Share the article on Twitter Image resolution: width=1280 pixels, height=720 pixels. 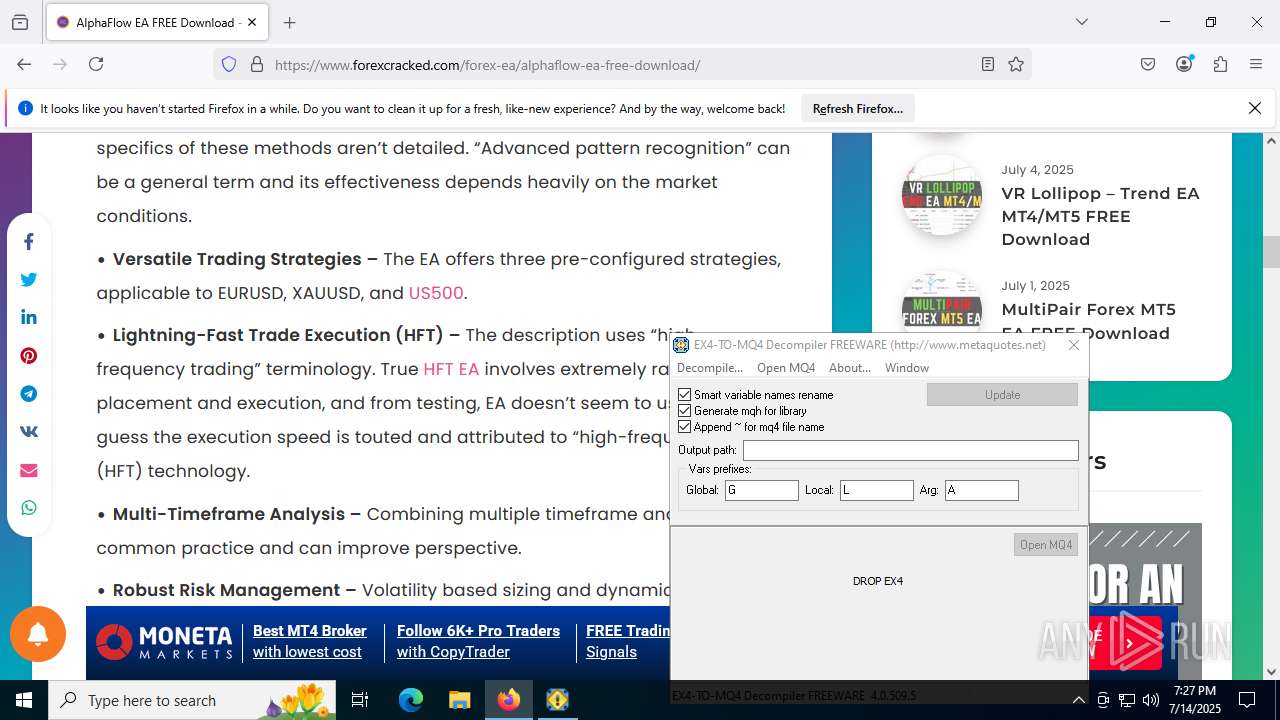(x=29, y=280)
